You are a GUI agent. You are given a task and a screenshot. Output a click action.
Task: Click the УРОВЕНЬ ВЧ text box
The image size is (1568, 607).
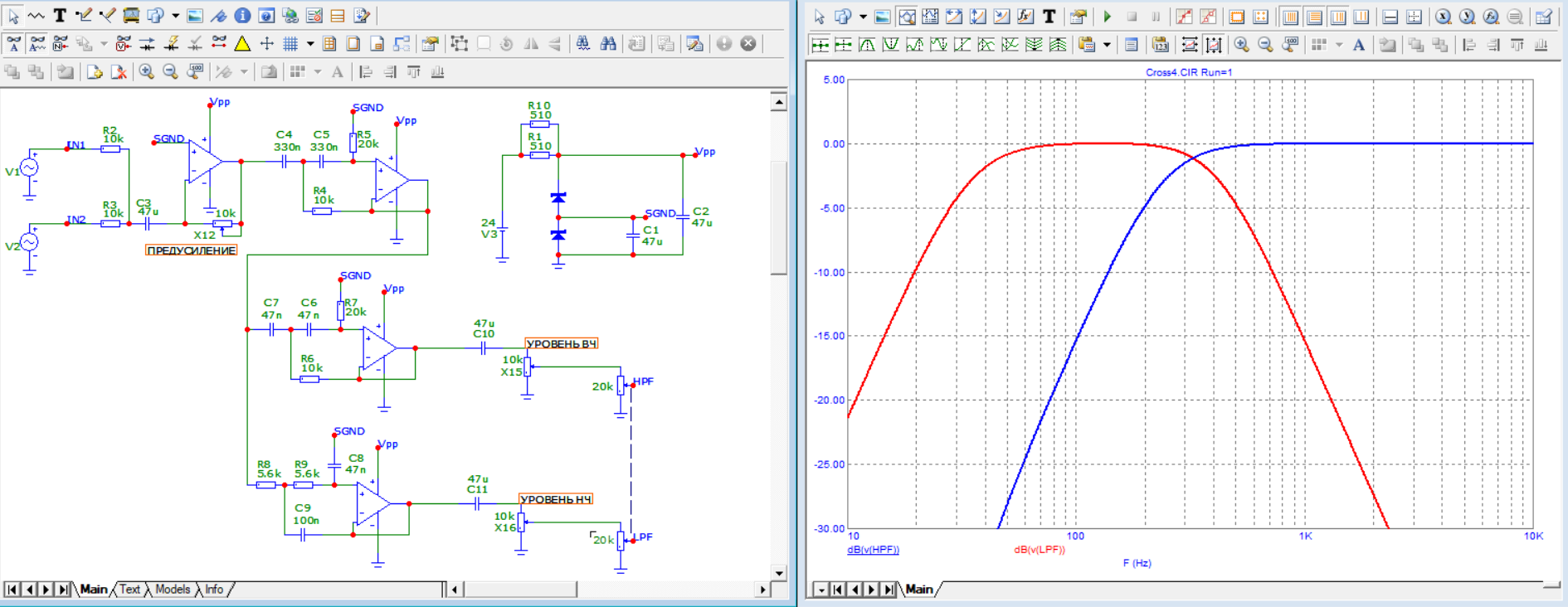562,344
